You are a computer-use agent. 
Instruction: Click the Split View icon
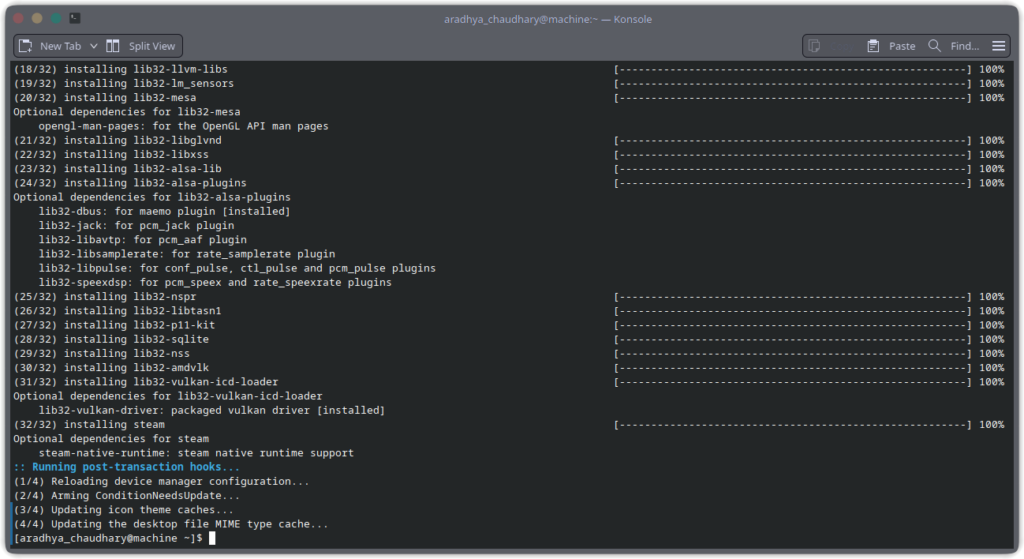113,46
